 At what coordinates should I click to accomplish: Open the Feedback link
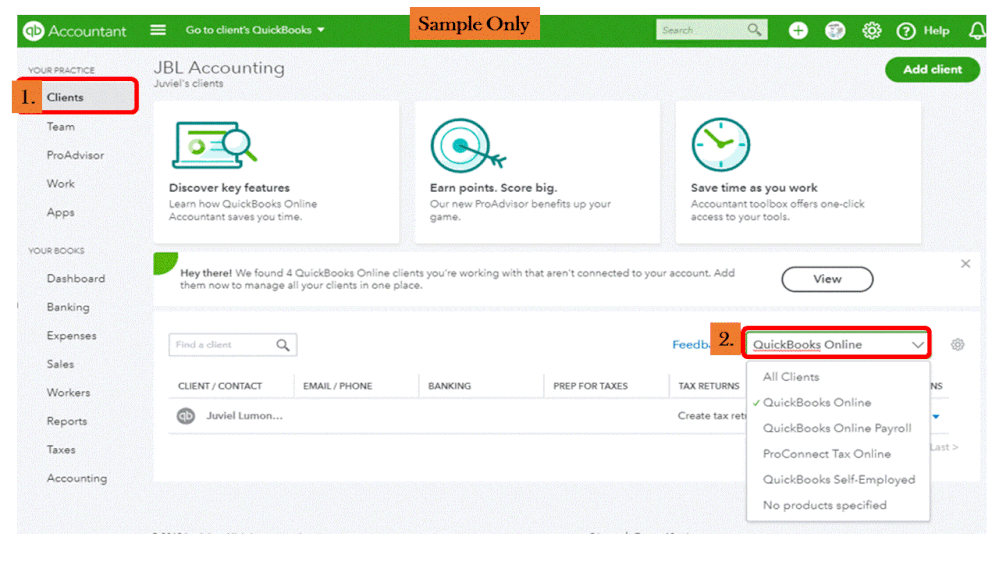[691, 345]
